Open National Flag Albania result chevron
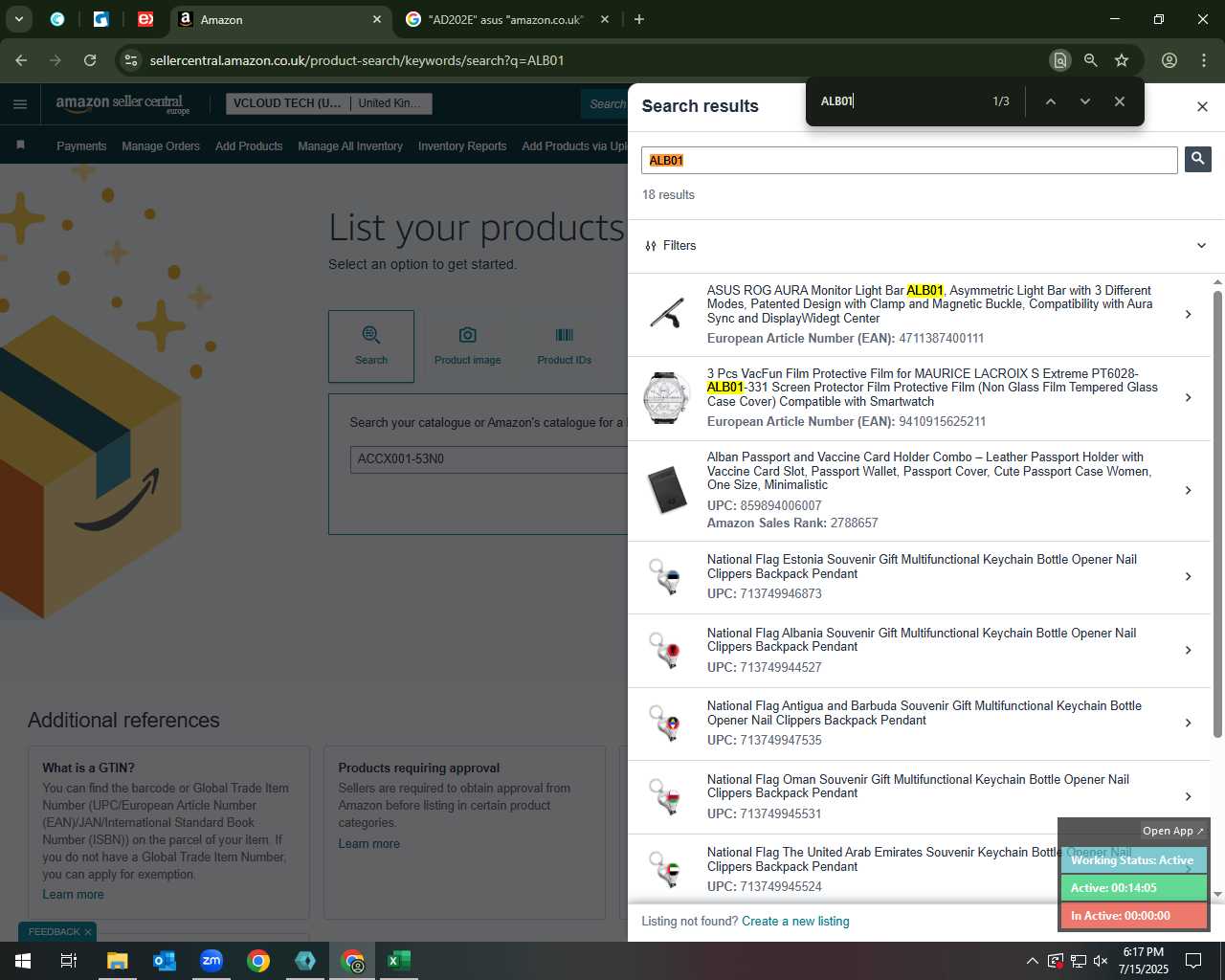Image resolution: width=1225 pixels, height=980 pixels. click(x=1188, y=650)
